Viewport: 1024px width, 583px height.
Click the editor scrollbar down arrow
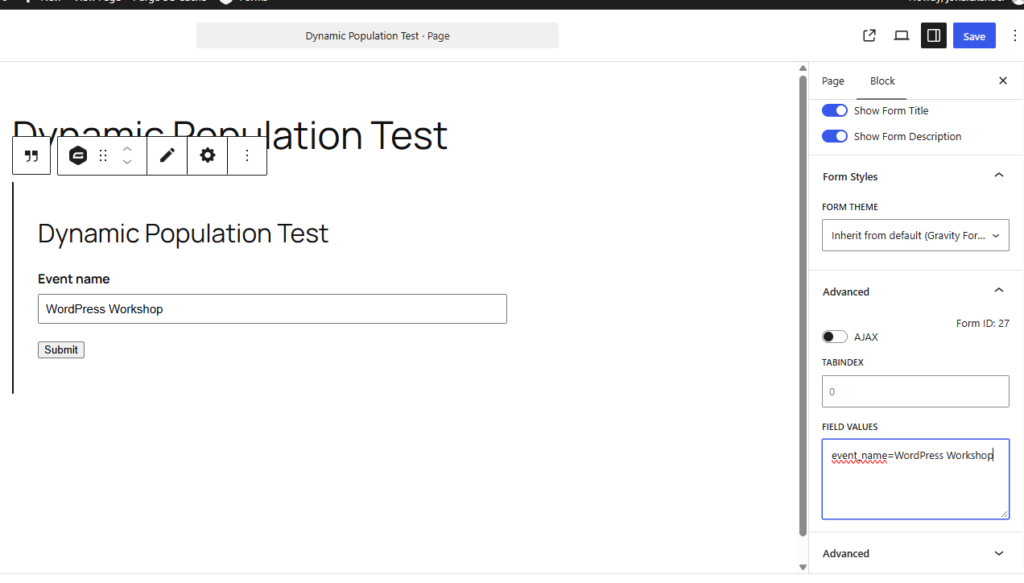pos(803,567)
